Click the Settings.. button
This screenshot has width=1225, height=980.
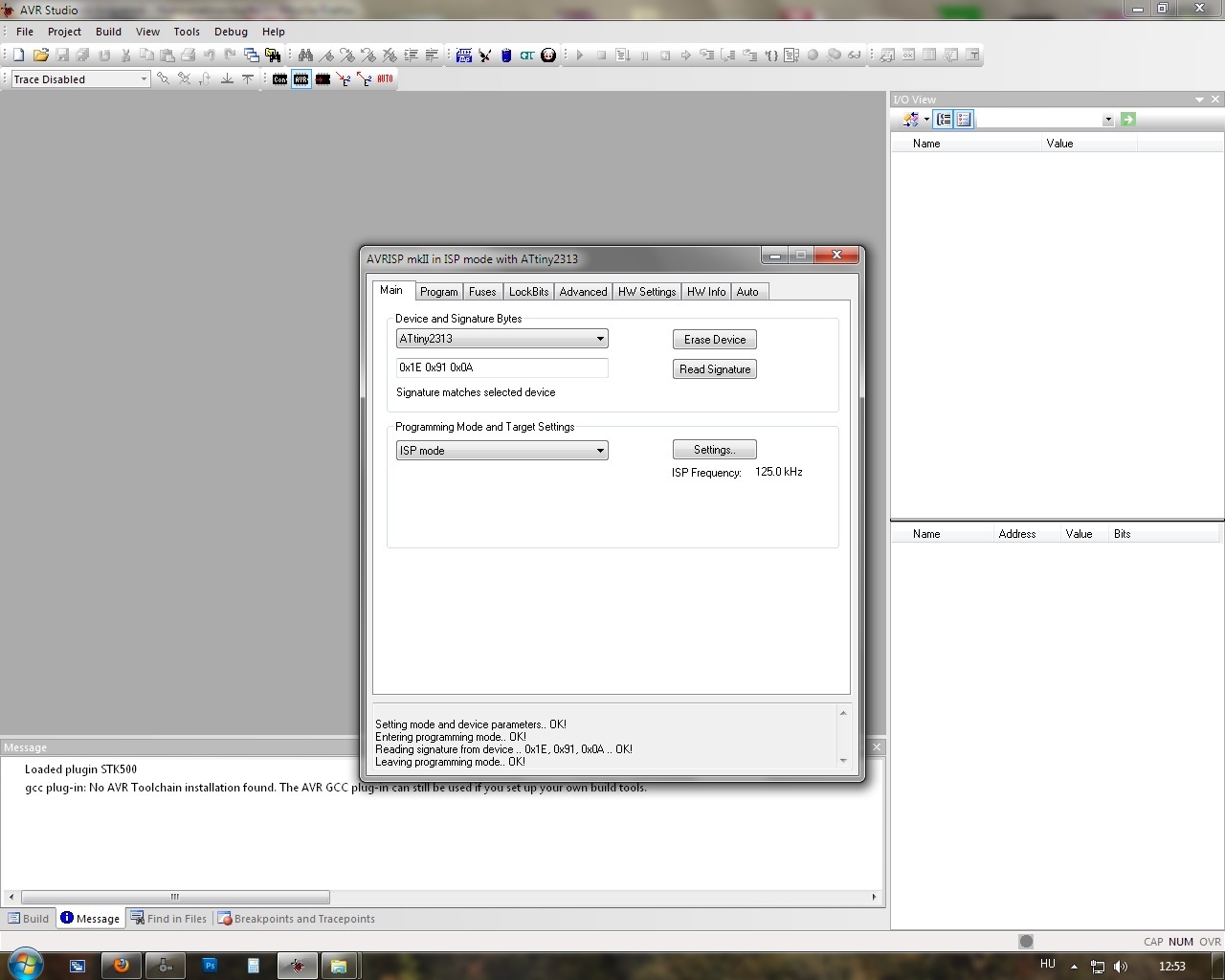[x=715, y=450]
